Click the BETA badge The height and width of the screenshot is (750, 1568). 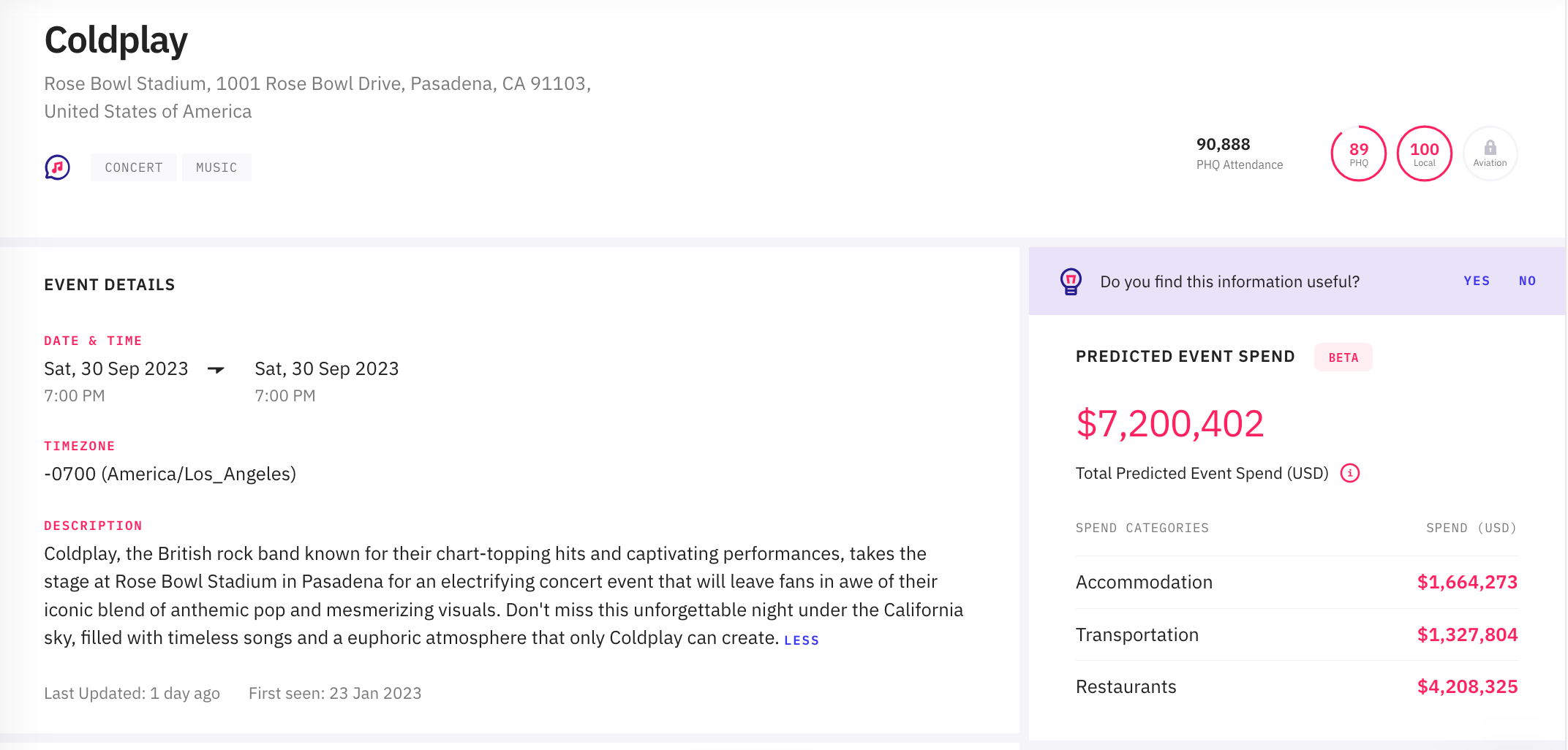pos(1343,357)
